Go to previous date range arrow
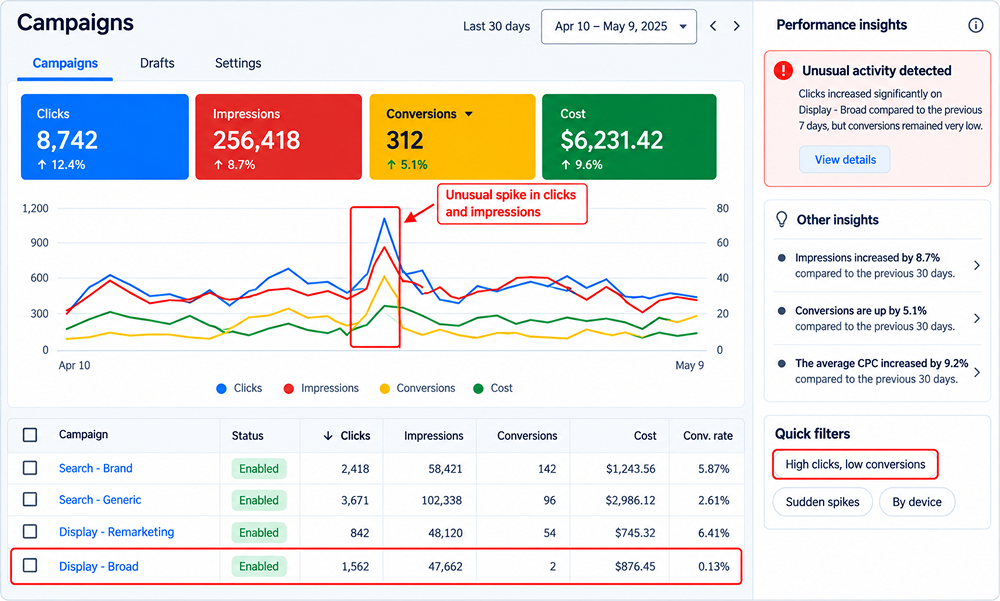1000x601 pixels. click(713, 26)
